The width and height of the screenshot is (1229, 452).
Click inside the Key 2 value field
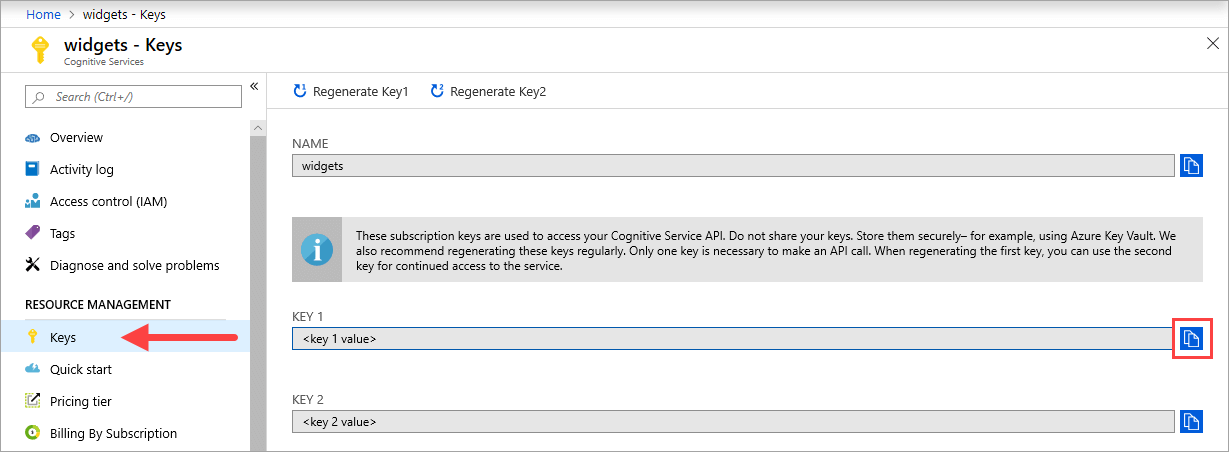[x=730, y=422]
